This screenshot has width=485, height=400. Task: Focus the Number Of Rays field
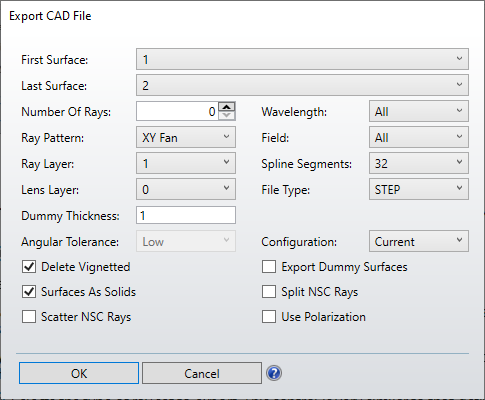pos(177,111)
